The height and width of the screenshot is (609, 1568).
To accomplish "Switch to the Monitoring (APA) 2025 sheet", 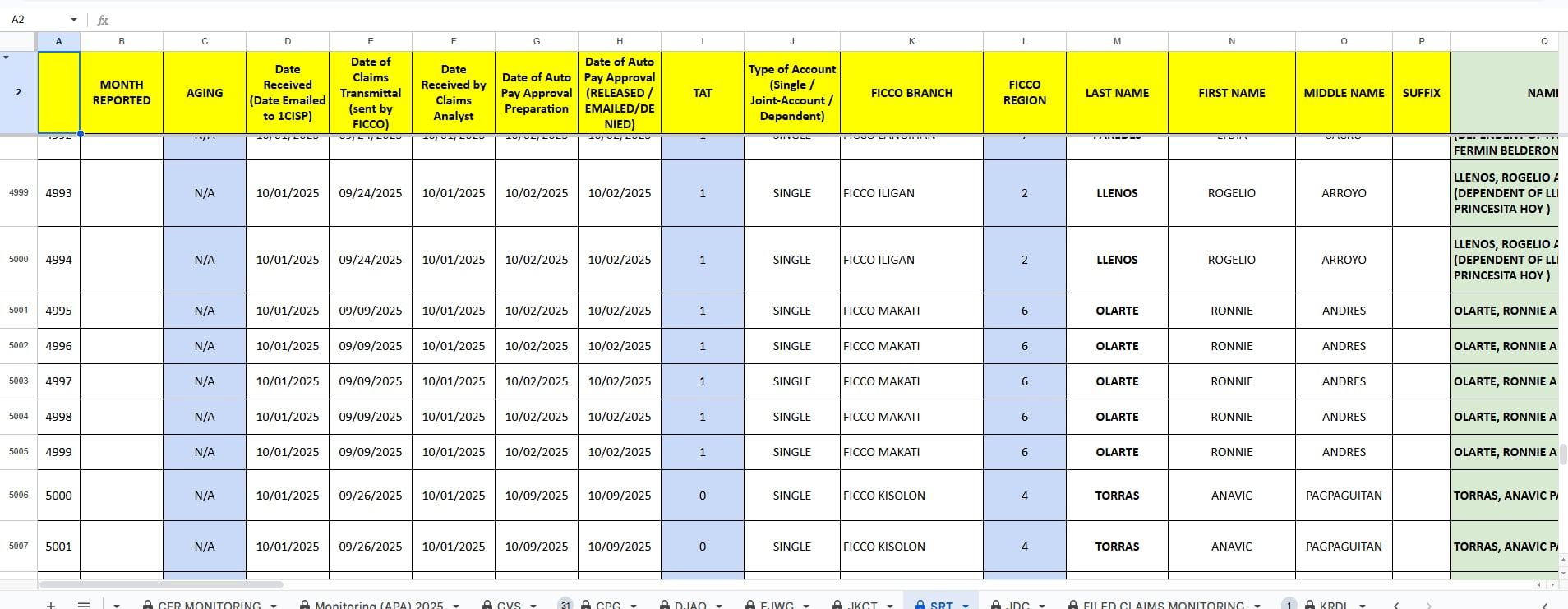I will point(379,605).
